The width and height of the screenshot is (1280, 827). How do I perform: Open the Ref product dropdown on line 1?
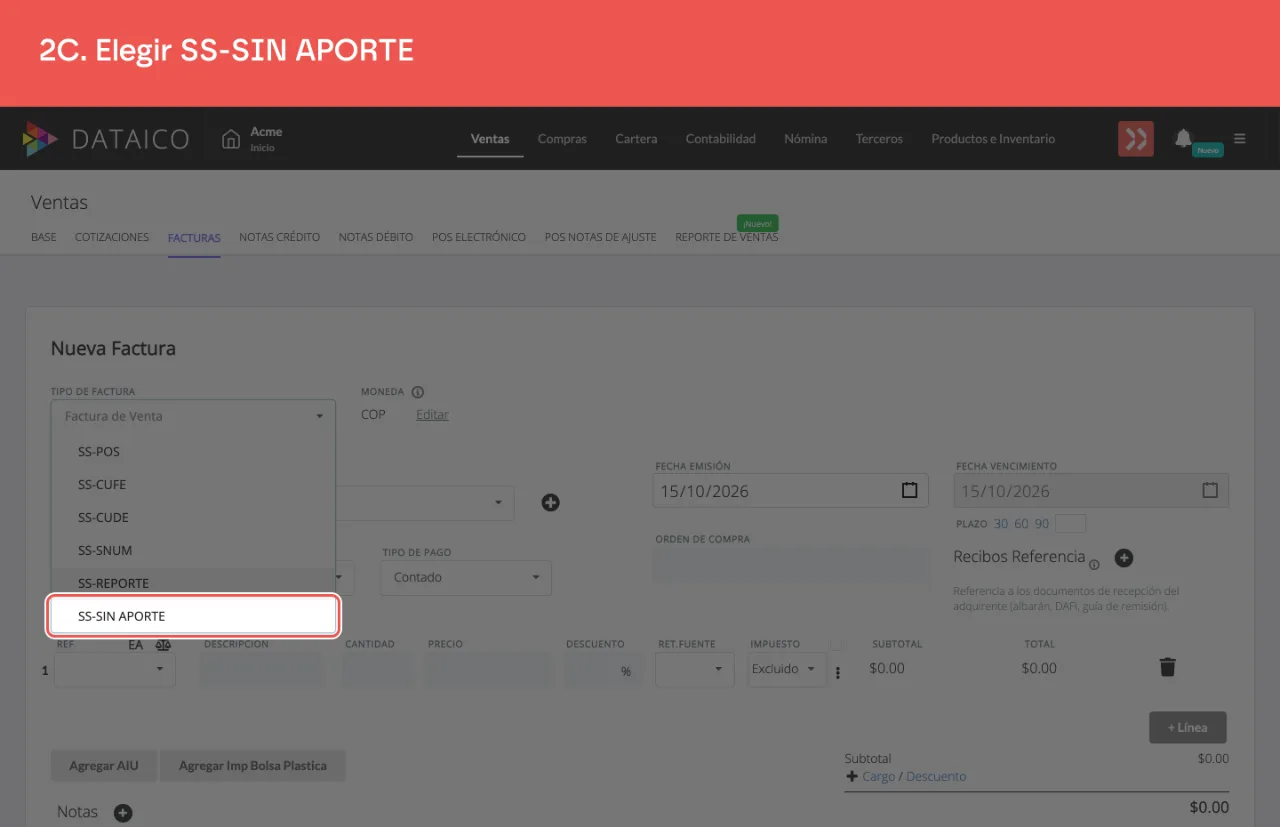pyautogui.click(x=115, y=669)
